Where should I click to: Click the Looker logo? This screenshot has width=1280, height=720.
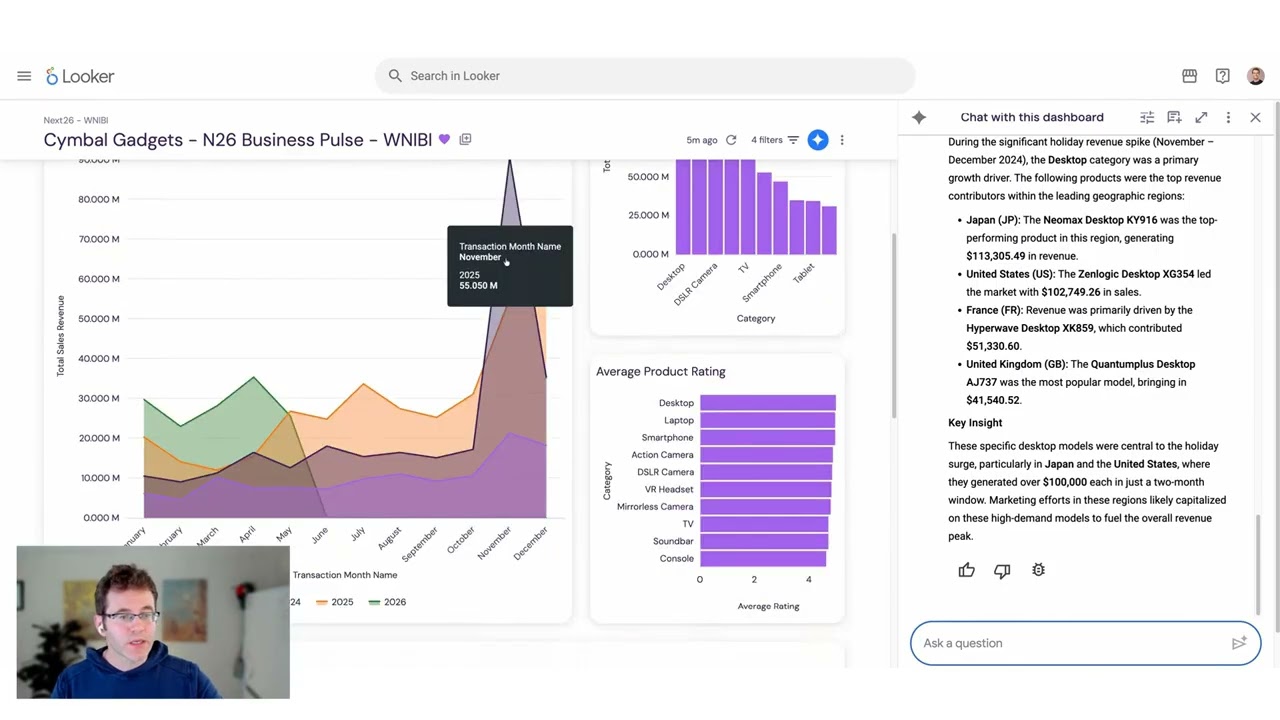click(80, 76)
